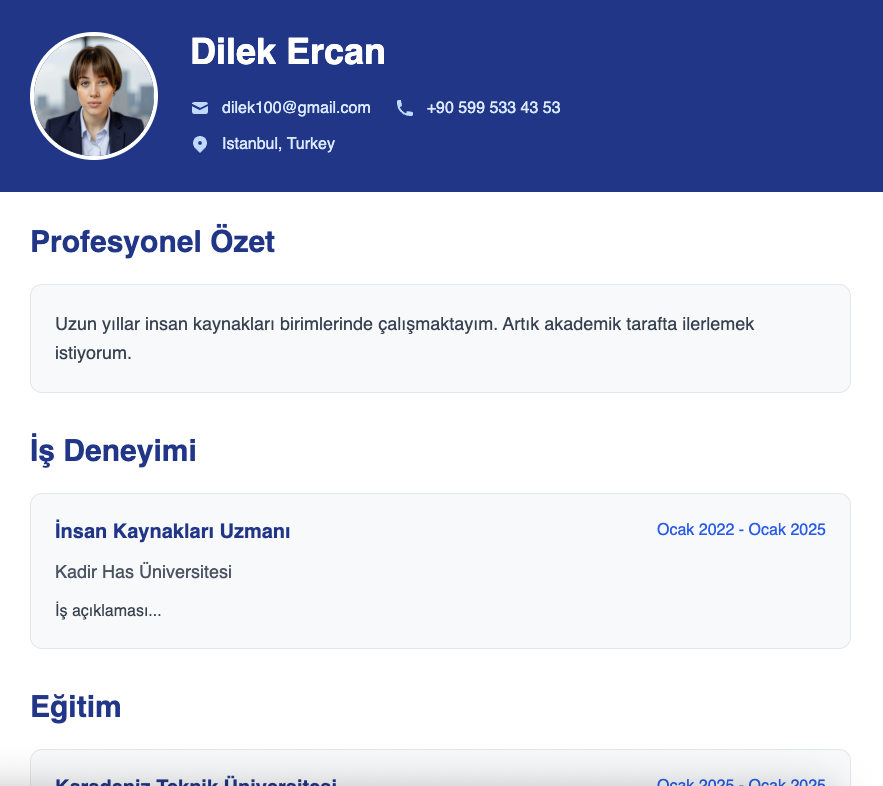Select the name Dilek Ercan

click(x=287, y=52)
